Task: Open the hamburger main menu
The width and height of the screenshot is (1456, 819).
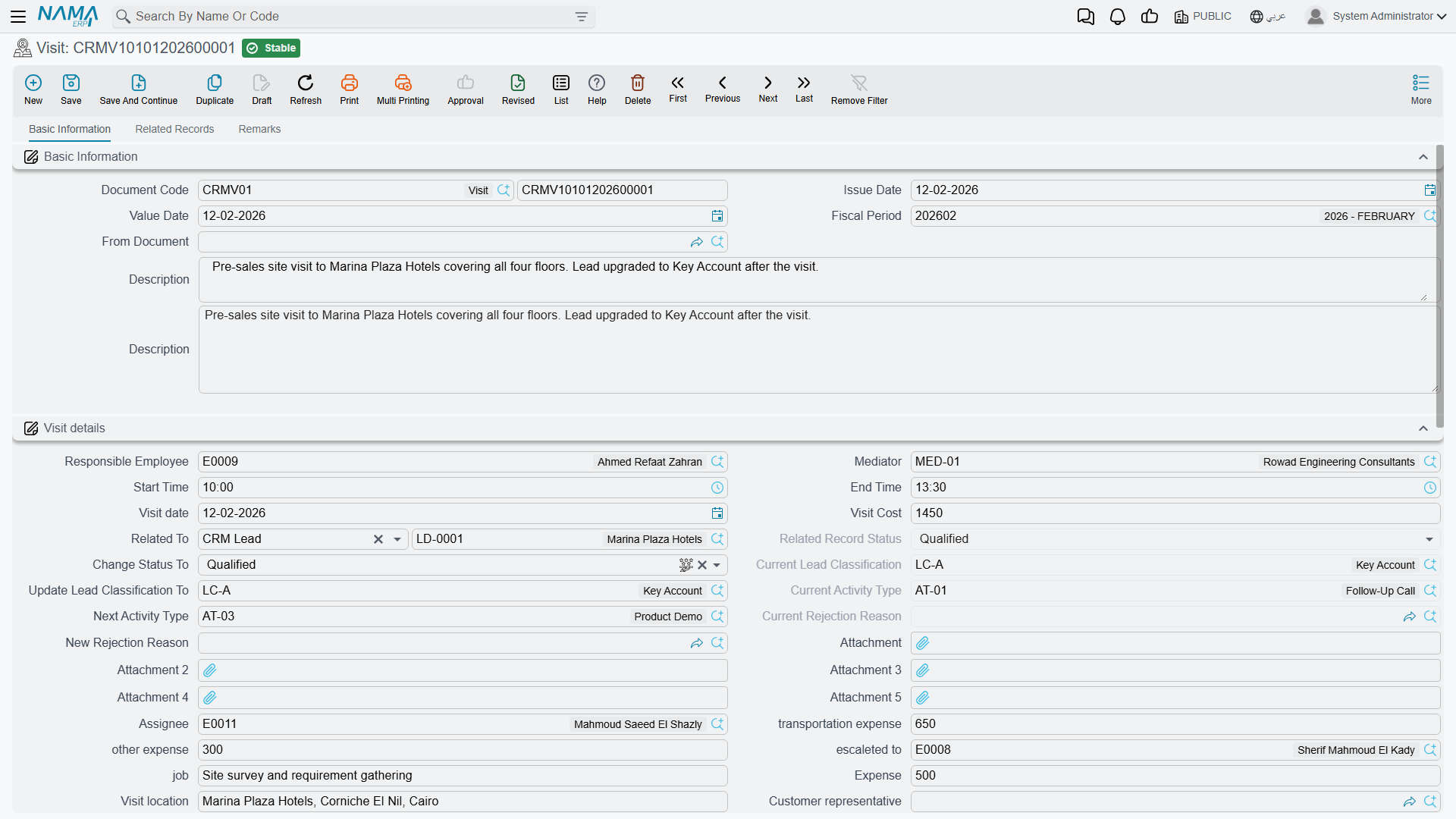Action: coord(18,16)
